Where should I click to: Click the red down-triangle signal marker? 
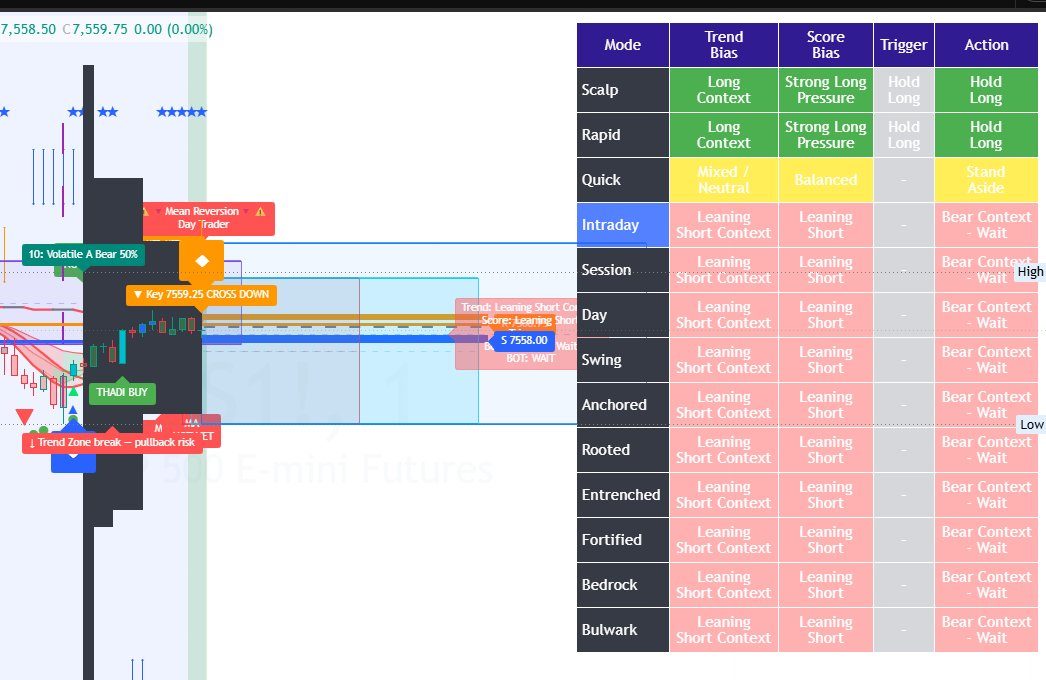tap(25, 416)
